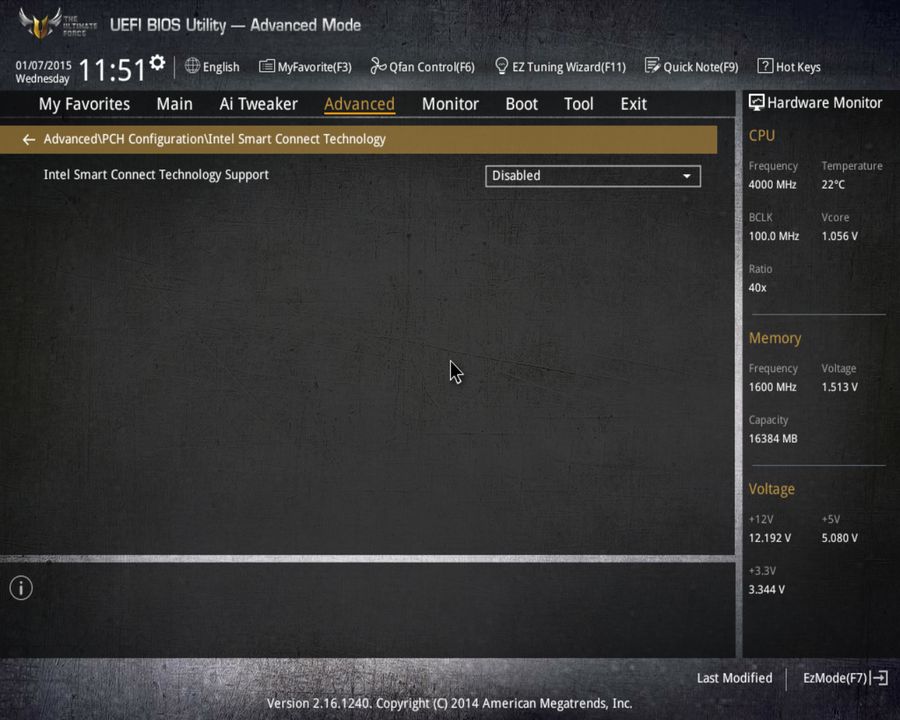Click the 1.056 V Vcore value

pyautogui.click(x=839, y=236)
